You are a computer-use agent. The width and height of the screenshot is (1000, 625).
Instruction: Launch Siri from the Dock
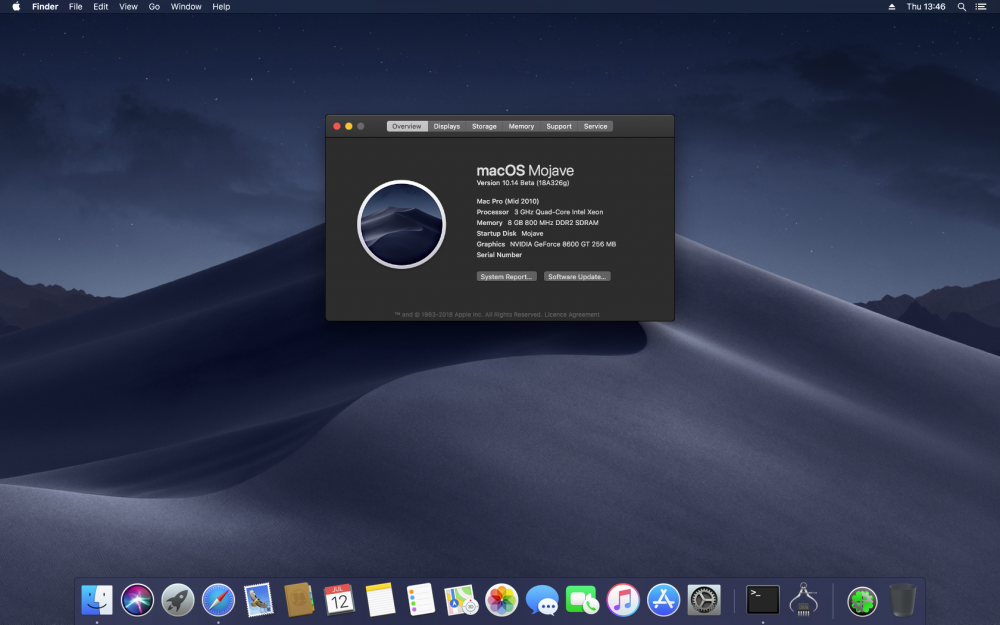[137, 600]
